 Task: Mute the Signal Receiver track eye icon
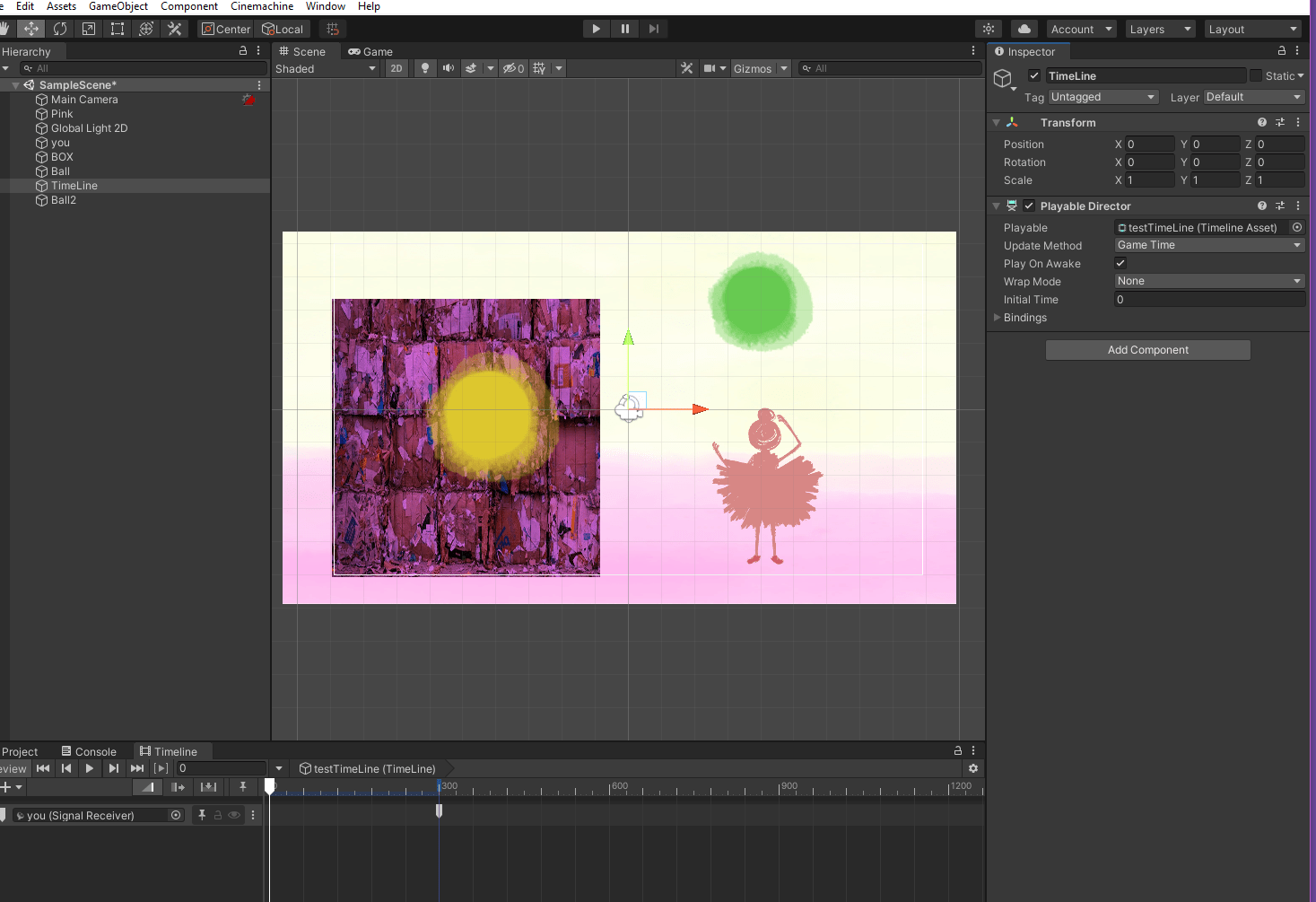[x=234, y=815]
